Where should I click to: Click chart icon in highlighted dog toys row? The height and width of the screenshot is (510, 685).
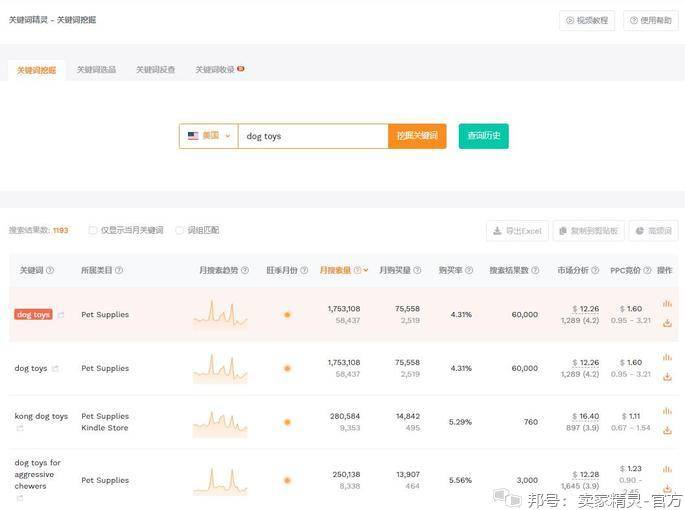(667, 303)
